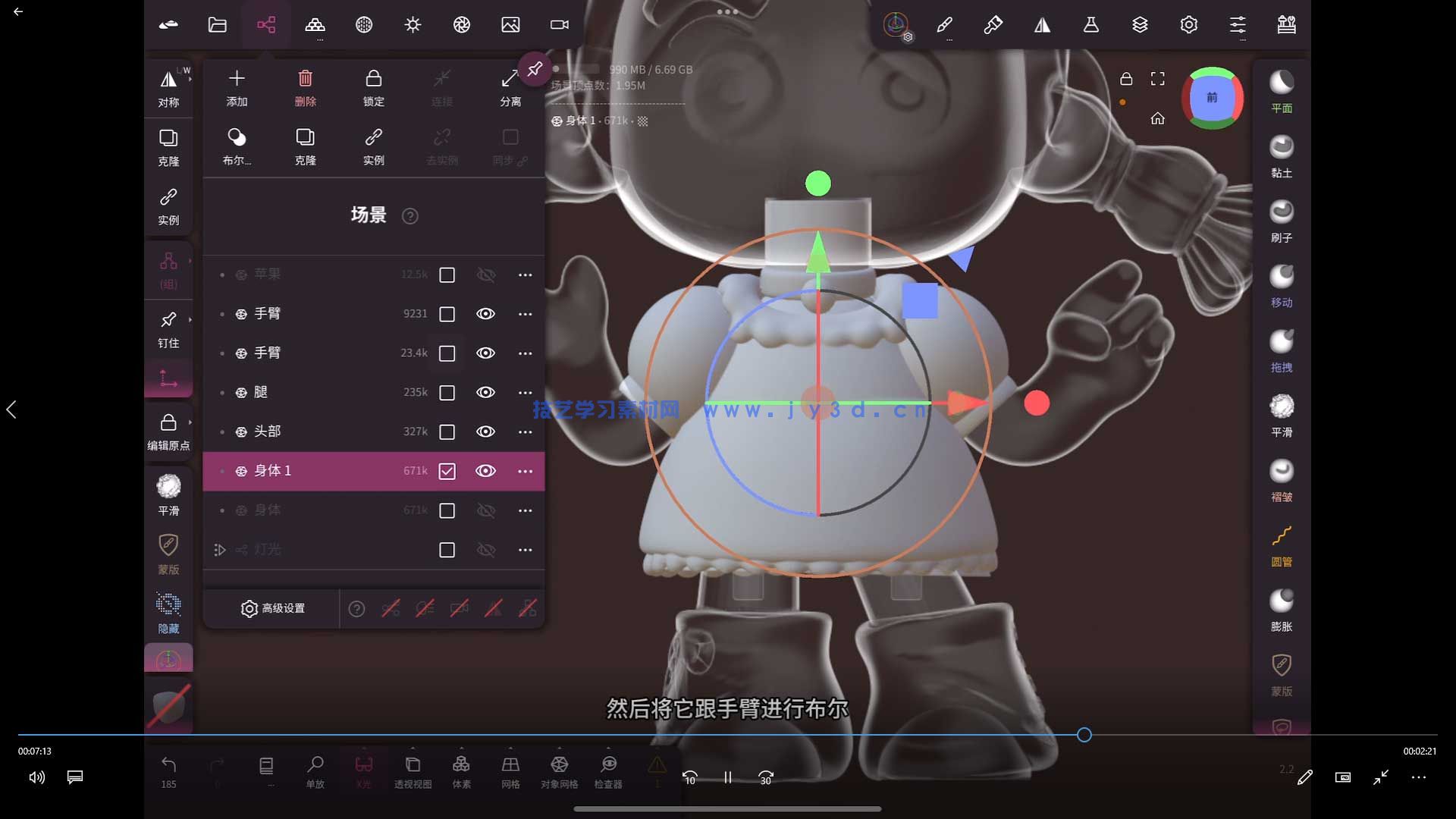
Task: Open the scene hierarchy tab in top toolbar
Action: coord(266,25)
